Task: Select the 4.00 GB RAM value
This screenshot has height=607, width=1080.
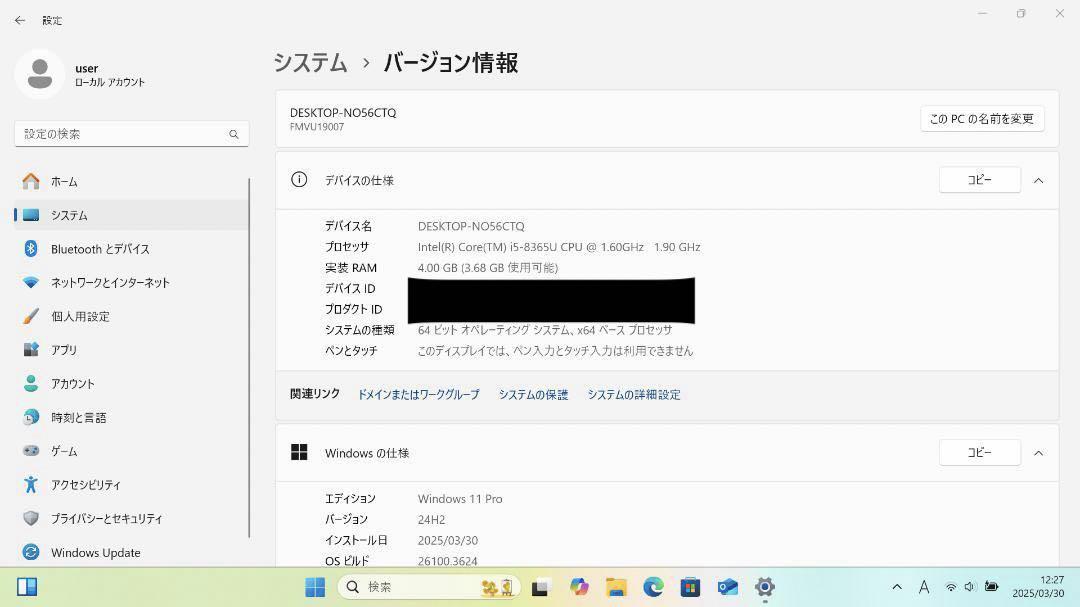Action: pyautogui.click(x=488, y=267)
